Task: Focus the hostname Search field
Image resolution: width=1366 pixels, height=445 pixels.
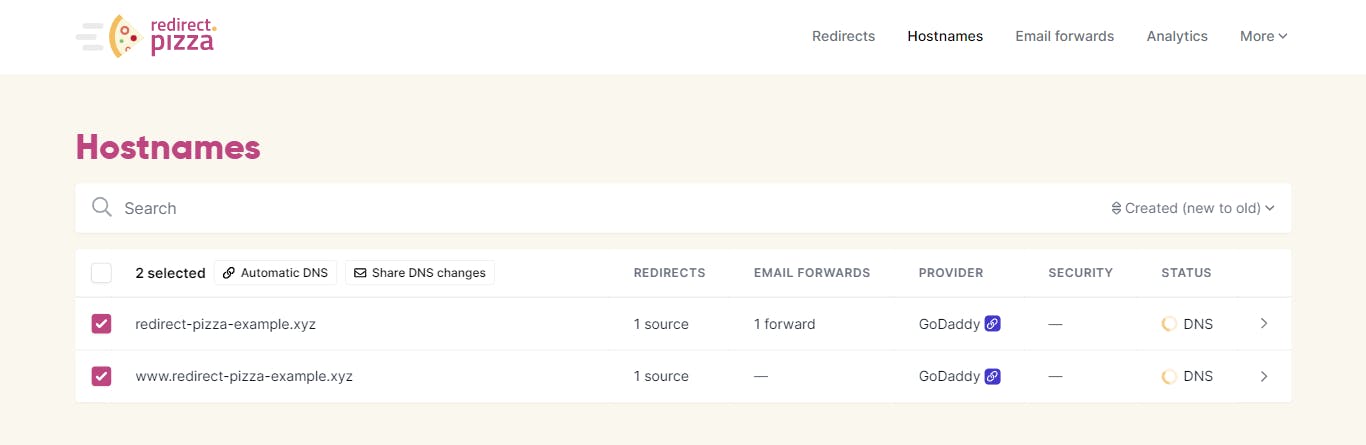Action: click(600, 208)
